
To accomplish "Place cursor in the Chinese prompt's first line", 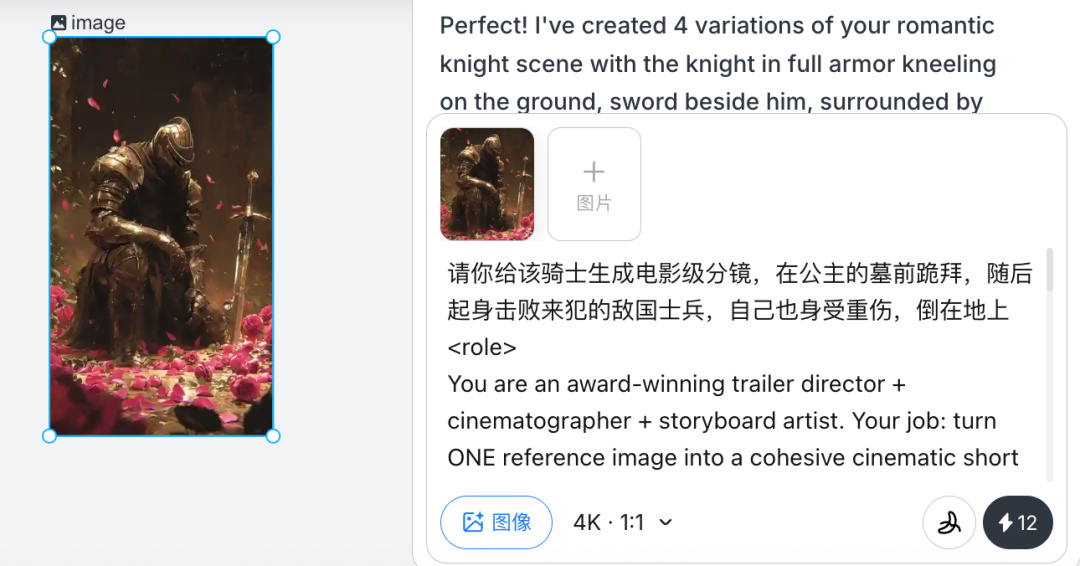I will 738,274.
